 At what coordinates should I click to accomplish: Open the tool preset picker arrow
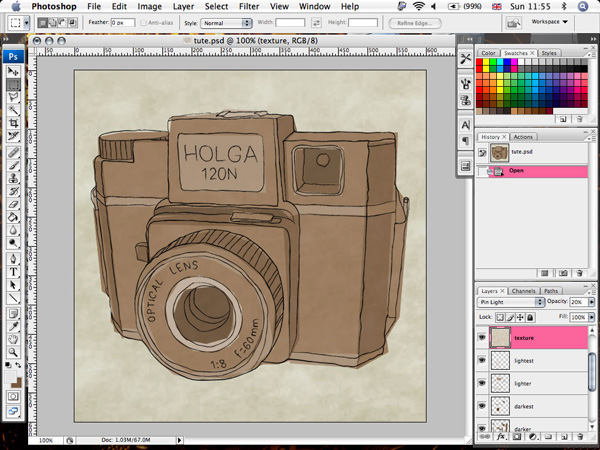point(26,23)
